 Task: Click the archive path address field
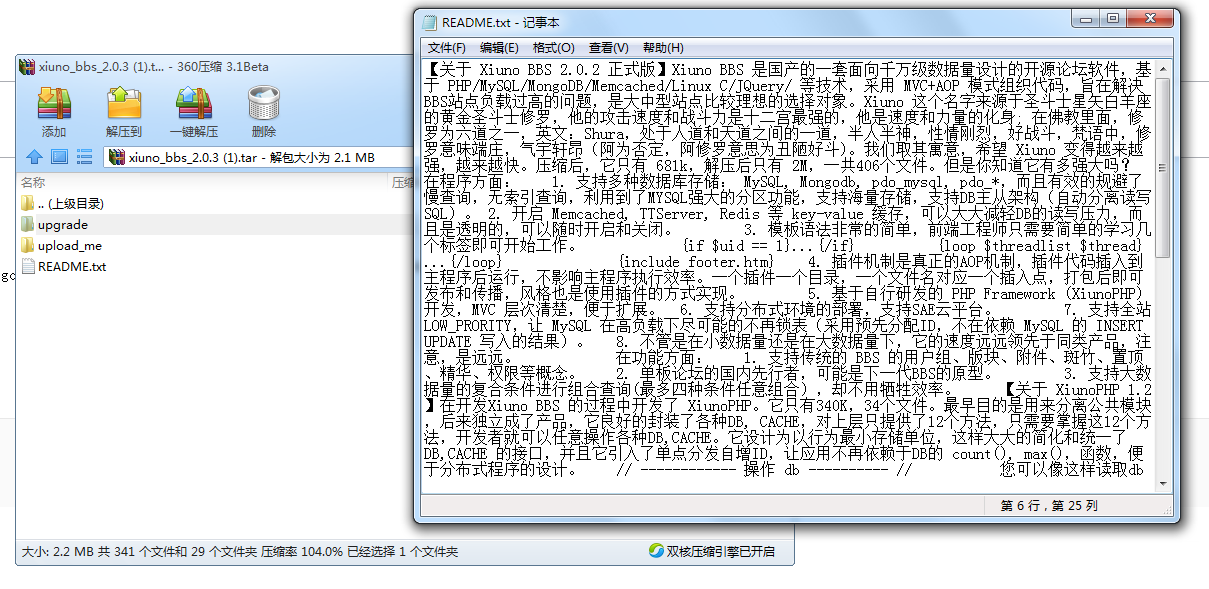pyautogui.click(x=260, y=157)
